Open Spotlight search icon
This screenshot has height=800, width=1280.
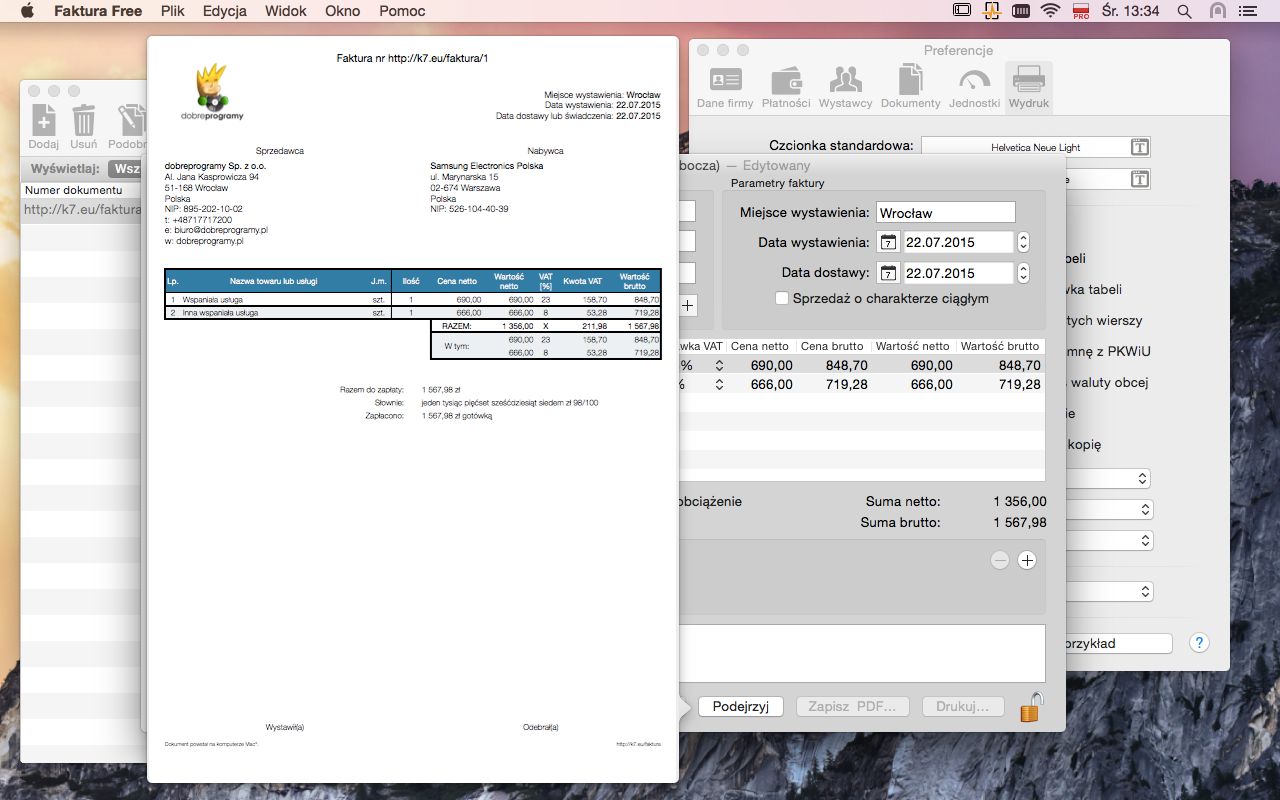(1185, 11)
